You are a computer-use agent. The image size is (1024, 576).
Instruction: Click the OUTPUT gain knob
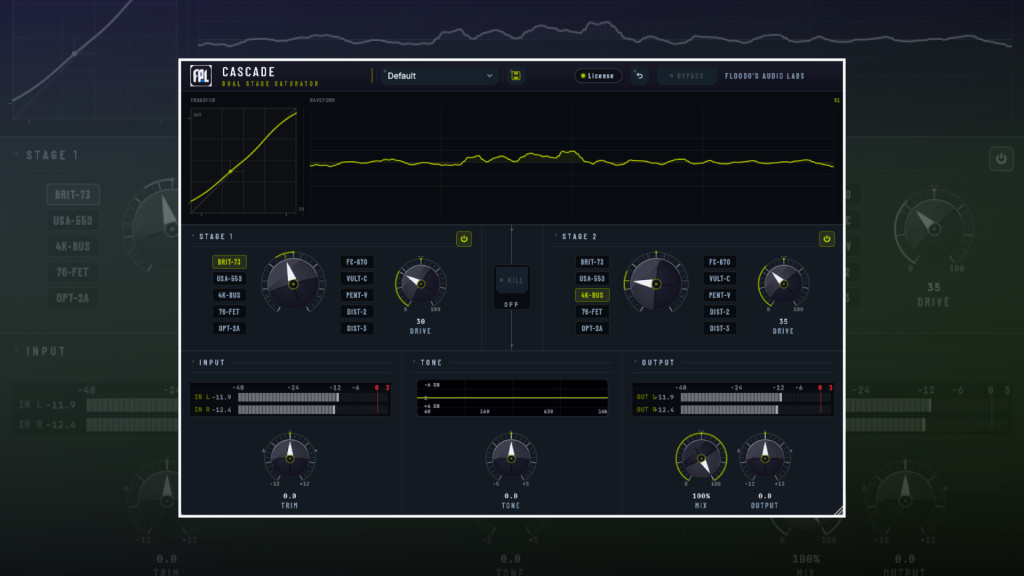pyautogui.click(x=765, y=458)
